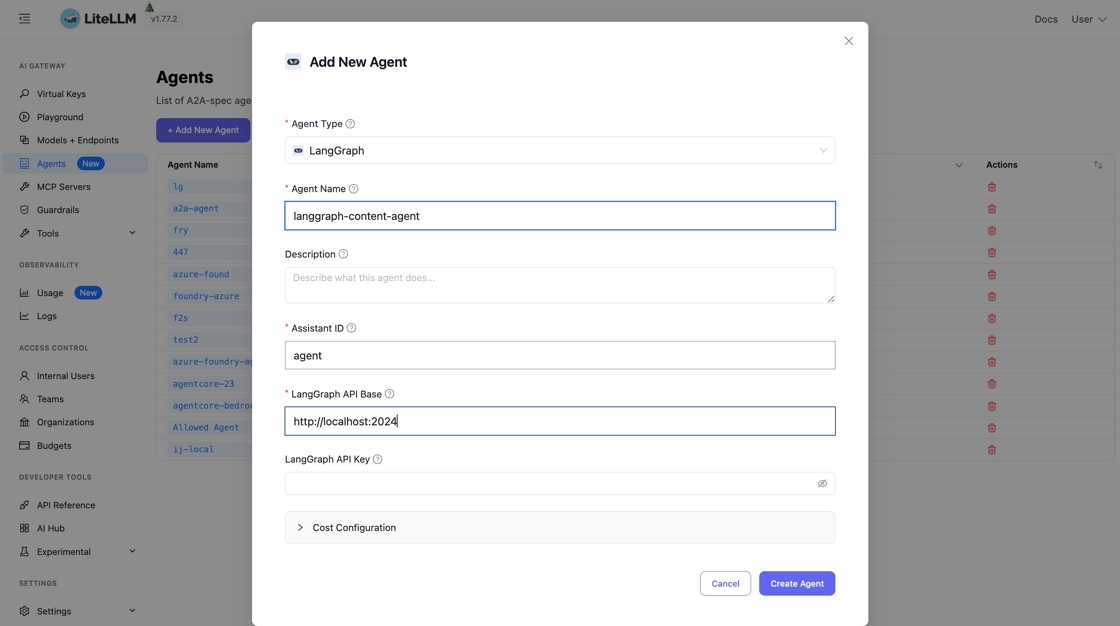Close the Add New Agent dialog
Screen dimensions: 1120x626
pos(849,41)
